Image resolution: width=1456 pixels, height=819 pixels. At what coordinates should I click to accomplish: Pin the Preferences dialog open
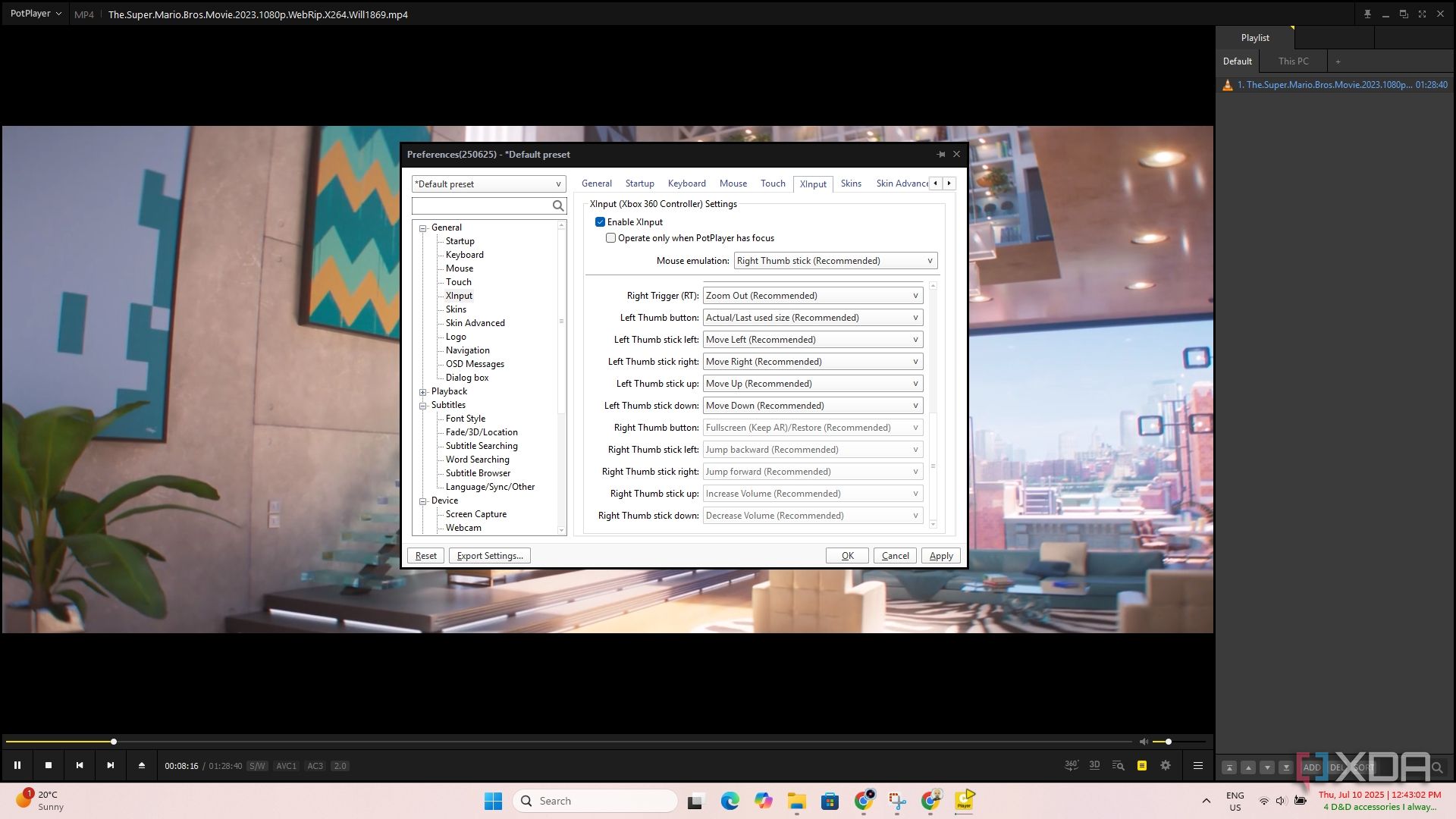[941, 154]
